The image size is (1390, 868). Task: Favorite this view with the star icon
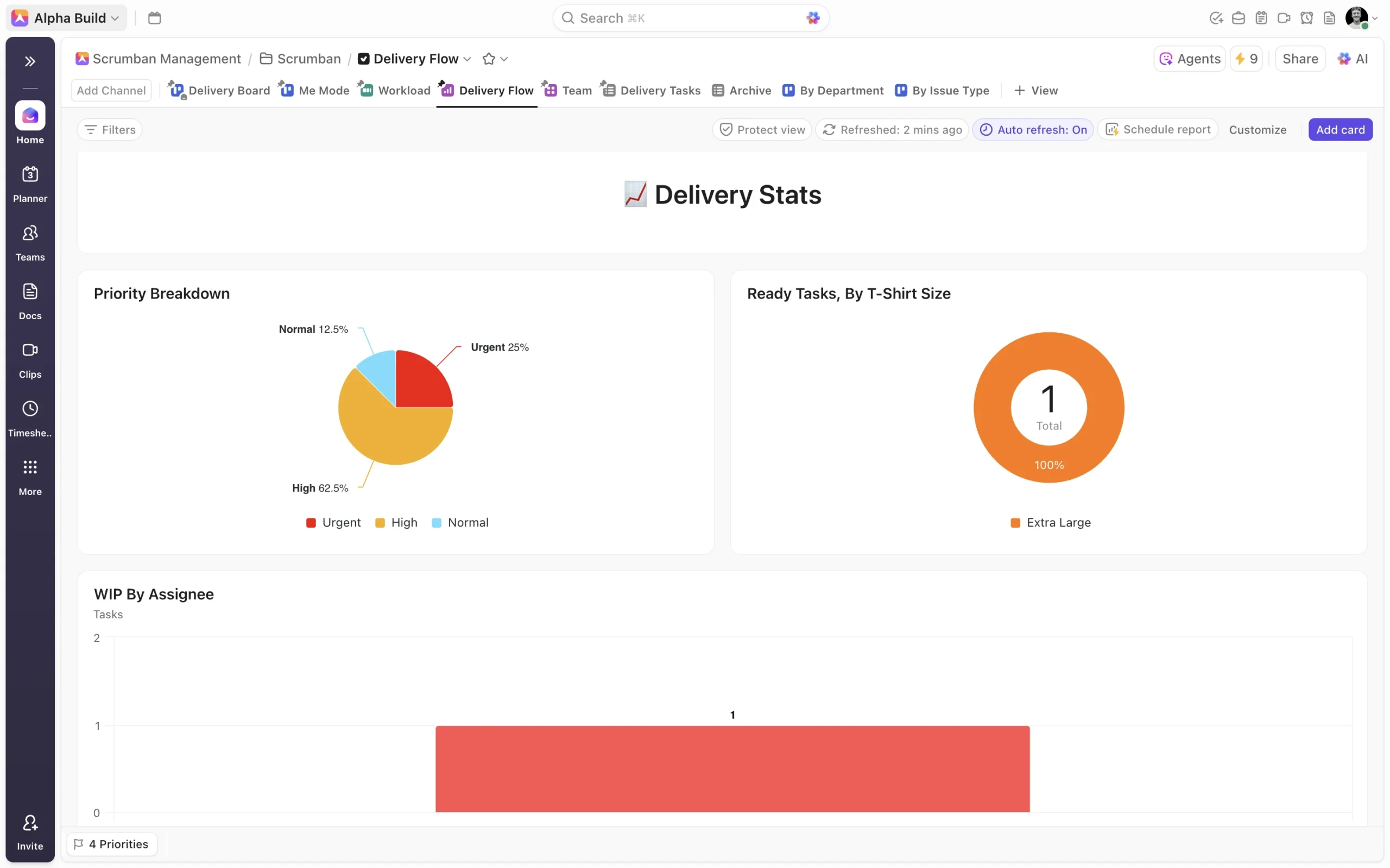(489, 59)
